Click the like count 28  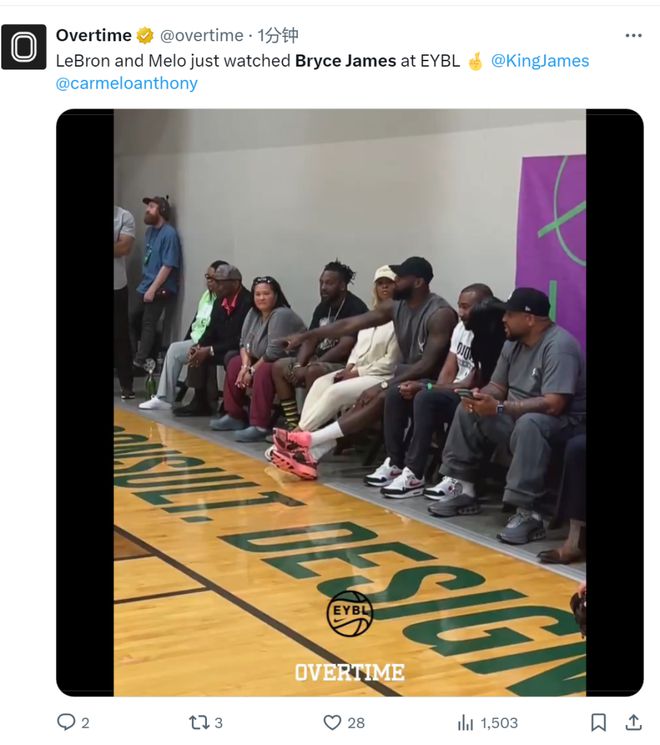click(x=356, y=723)
